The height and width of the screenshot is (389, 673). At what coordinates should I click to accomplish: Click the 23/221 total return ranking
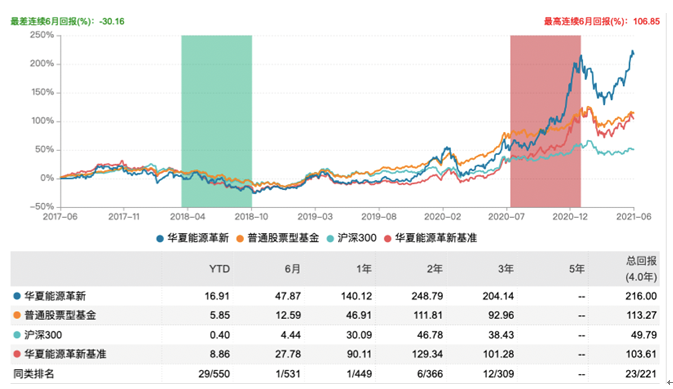pyautogui.click(x=641, y=374)
